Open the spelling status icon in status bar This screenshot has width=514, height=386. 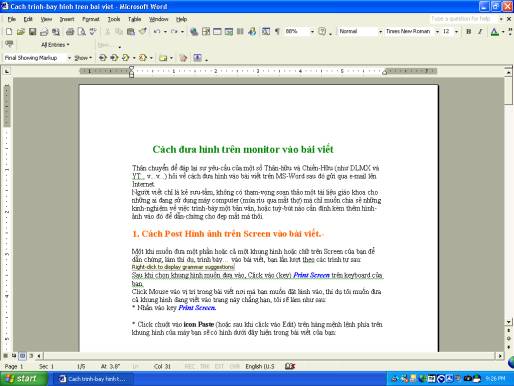290,366
